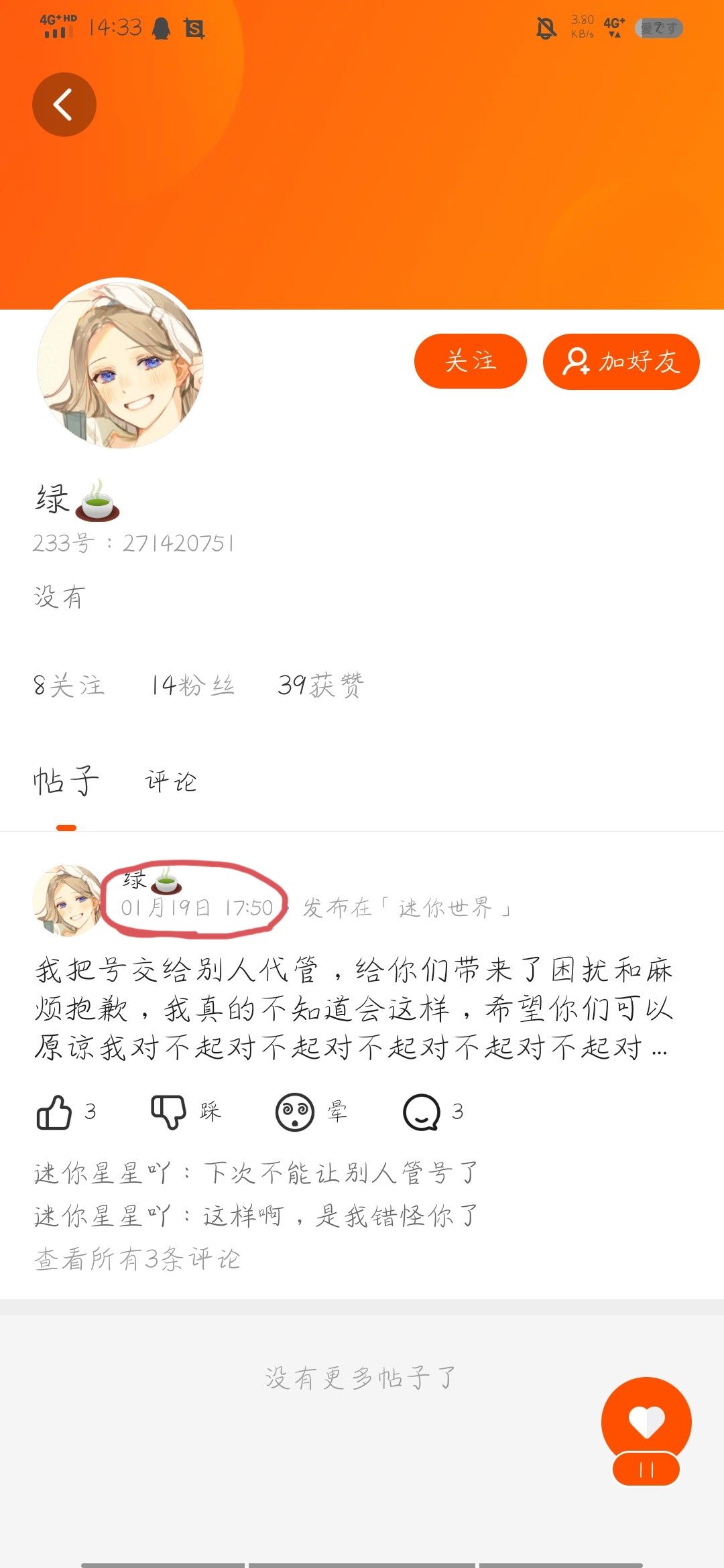Open the 8关注 following list
This screenshot has width=724, height=1568.
[69, 685]
